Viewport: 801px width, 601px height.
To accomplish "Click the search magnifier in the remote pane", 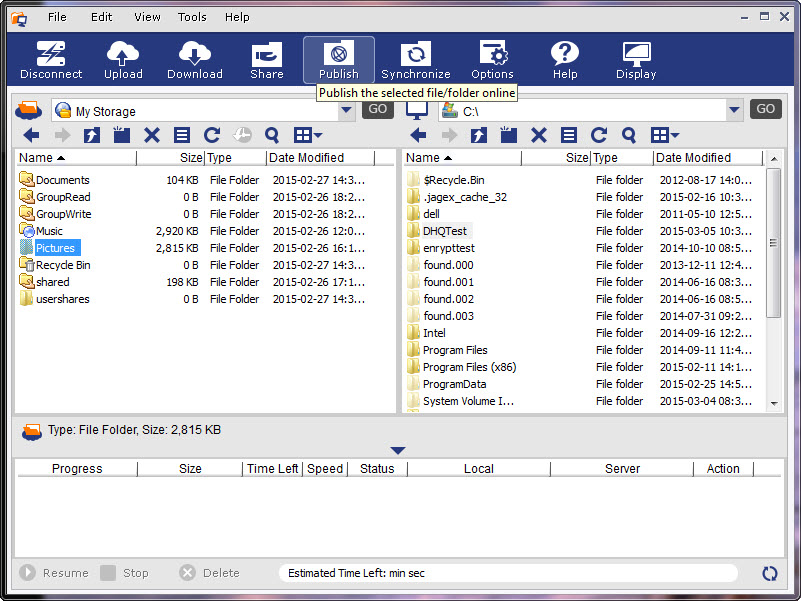I will pos(272,135).
